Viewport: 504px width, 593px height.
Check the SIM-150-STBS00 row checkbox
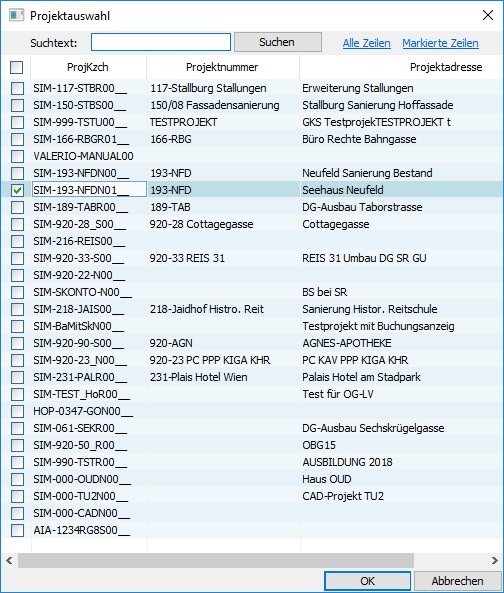pos(17,105)
